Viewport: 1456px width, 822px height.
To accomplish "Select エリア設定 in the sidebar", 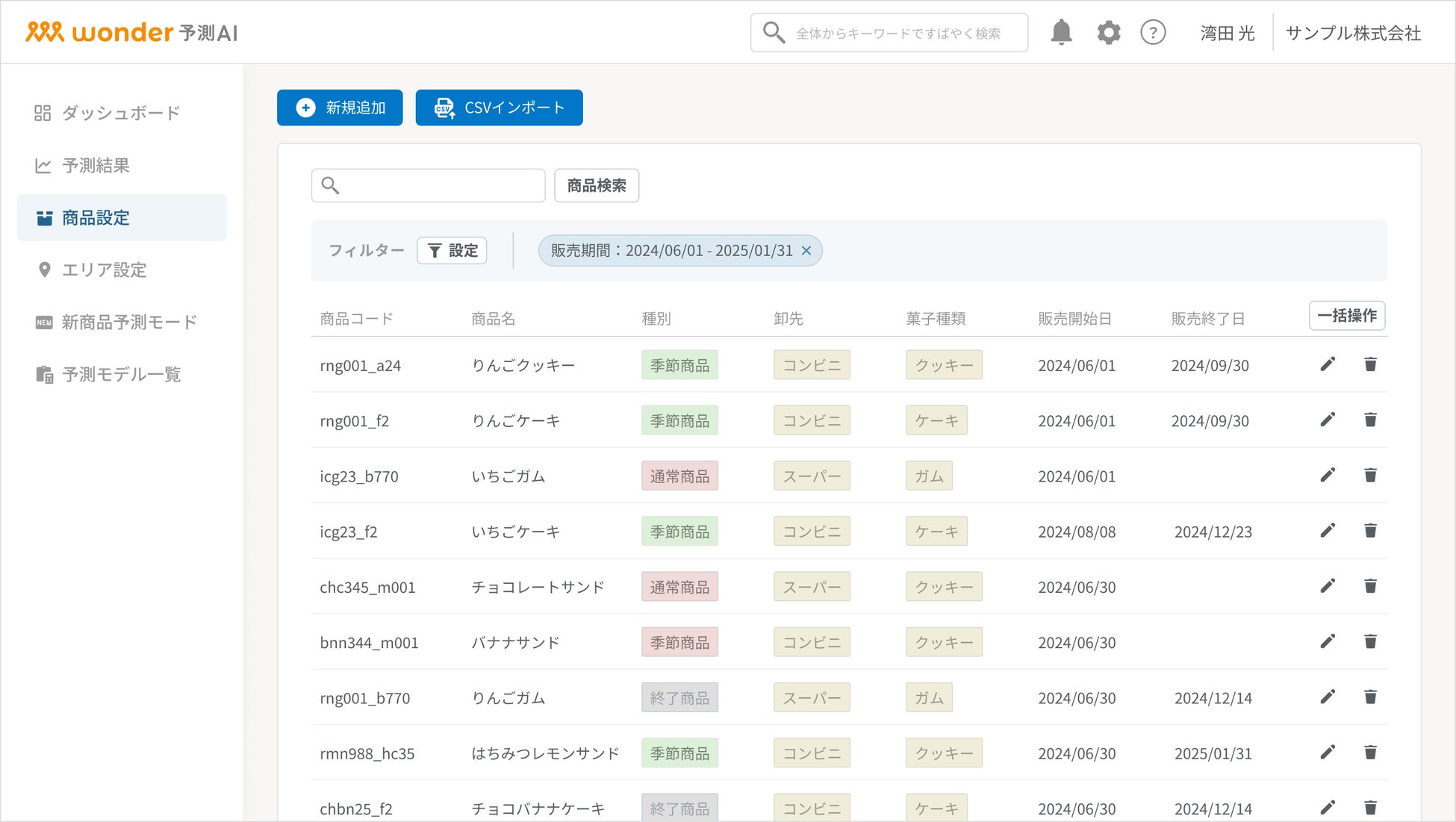I will [104, 270].
